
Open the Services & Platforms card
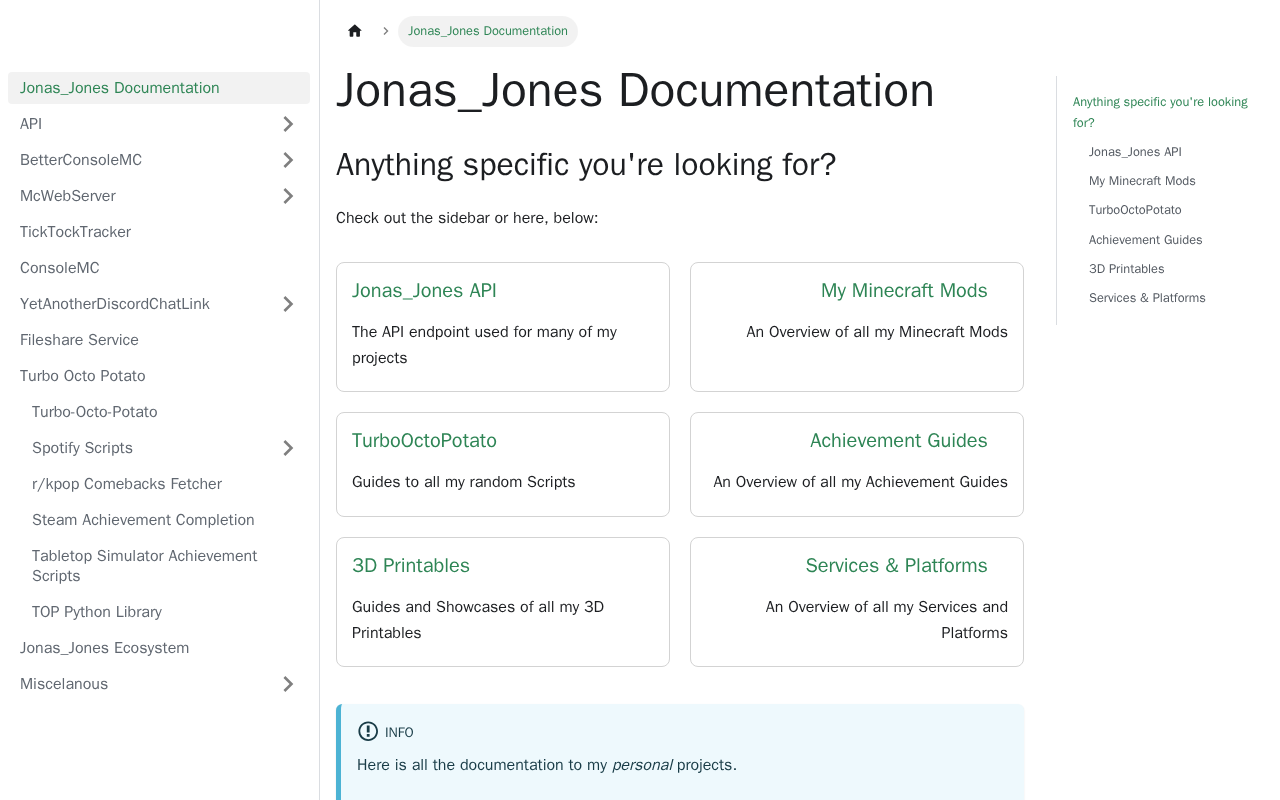pos(896,566)
